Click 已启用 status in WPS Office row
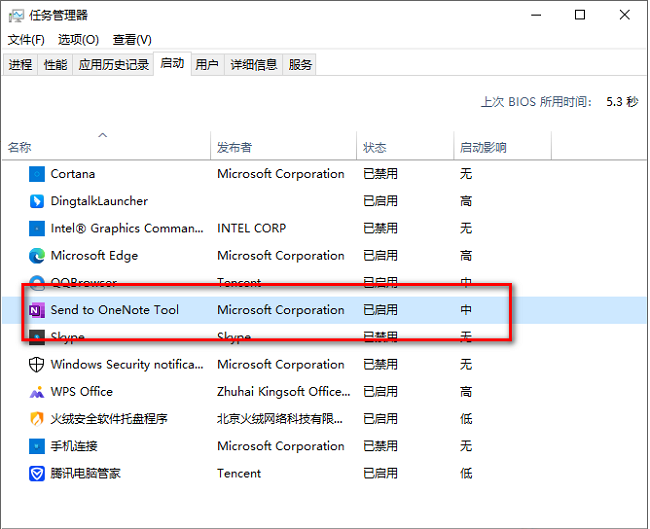Image resolution: width=650 pixels, height=529 pixels. (381, 392)
